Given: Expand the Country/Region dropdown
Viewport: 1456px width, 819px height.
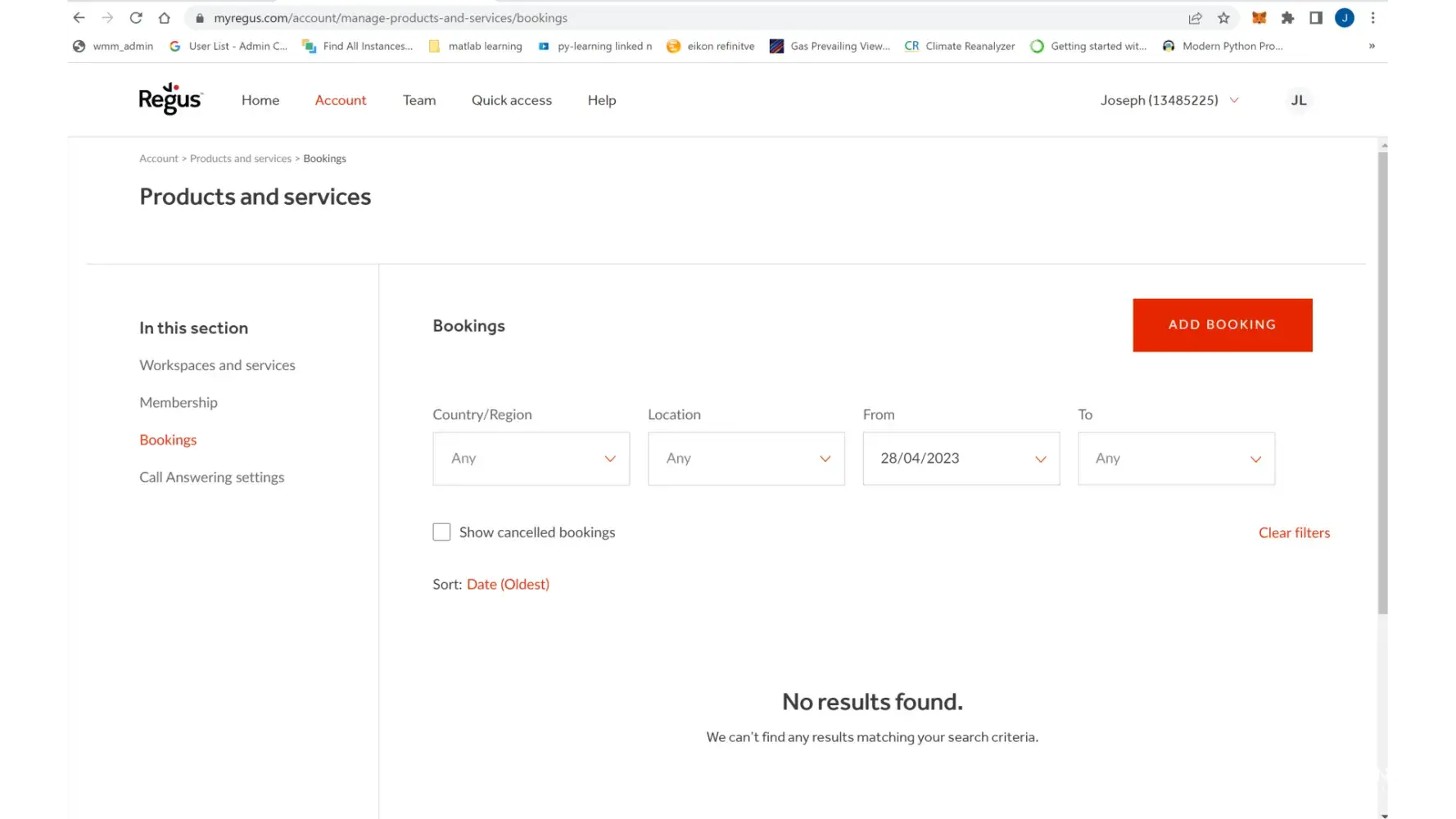Looking at the screenshot, I should point(531,459).
